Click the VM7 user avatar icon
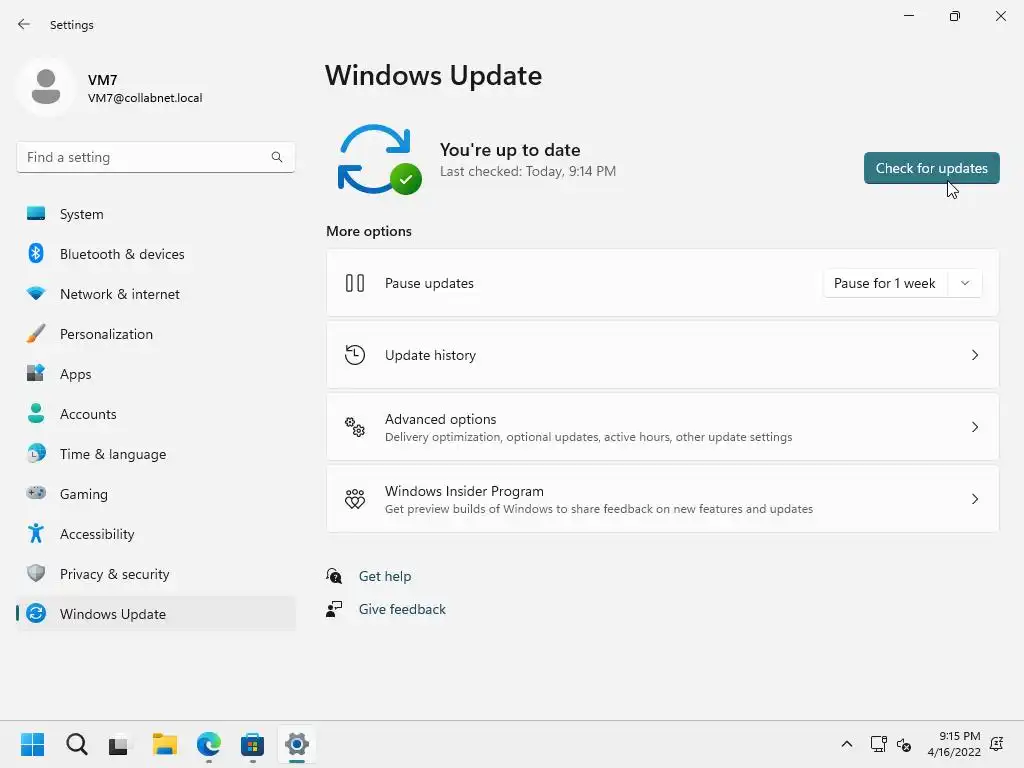Viewport: 1024px width, 768px height. [x=46, y=87]
